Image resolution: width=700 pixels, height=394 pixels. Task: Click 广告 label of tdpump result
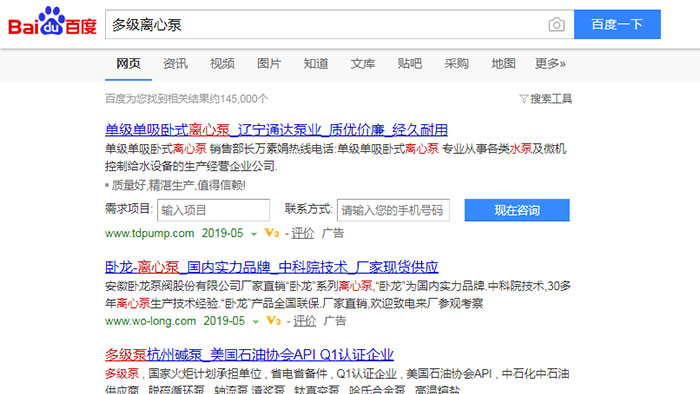[x=333, y=233]
